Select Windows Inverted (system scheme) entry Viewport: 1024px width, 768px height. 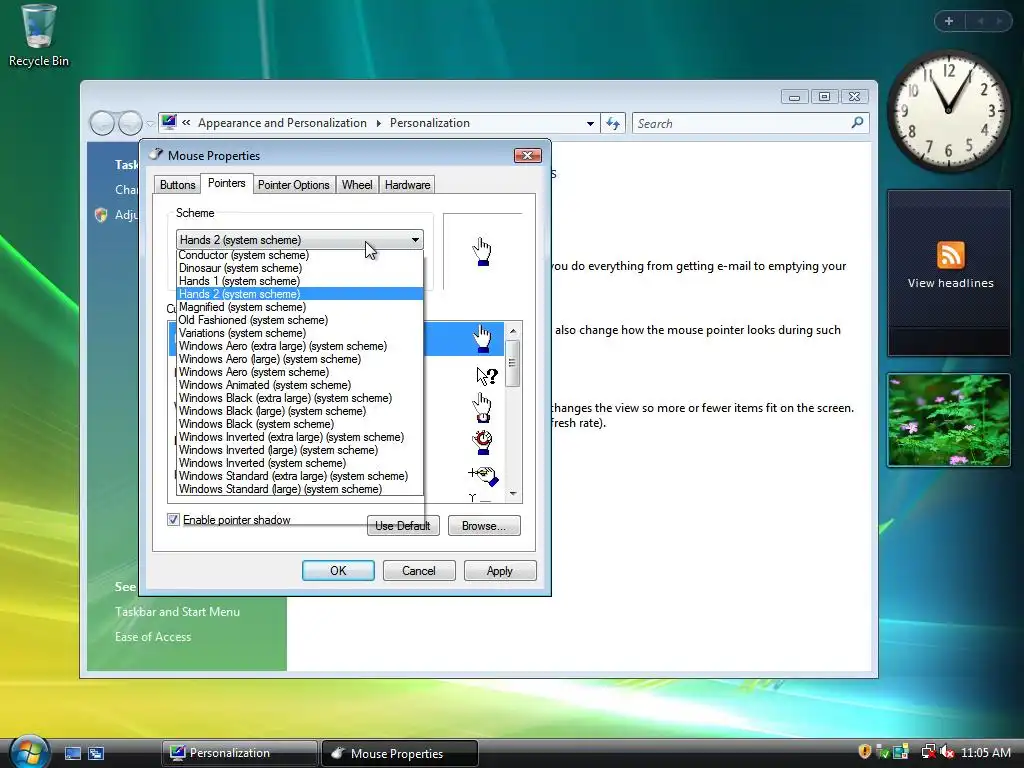pyautogui.click(x=300, y=463)
